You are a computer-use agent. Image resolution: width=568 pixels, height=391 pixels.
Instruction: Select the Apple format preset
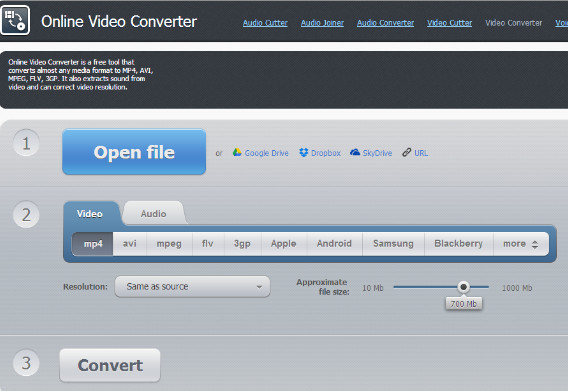(x=284, y=244)
